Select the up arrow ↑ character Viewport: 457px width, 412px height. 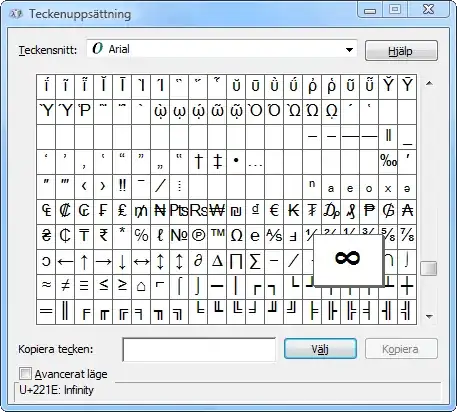tap(84, 262)
